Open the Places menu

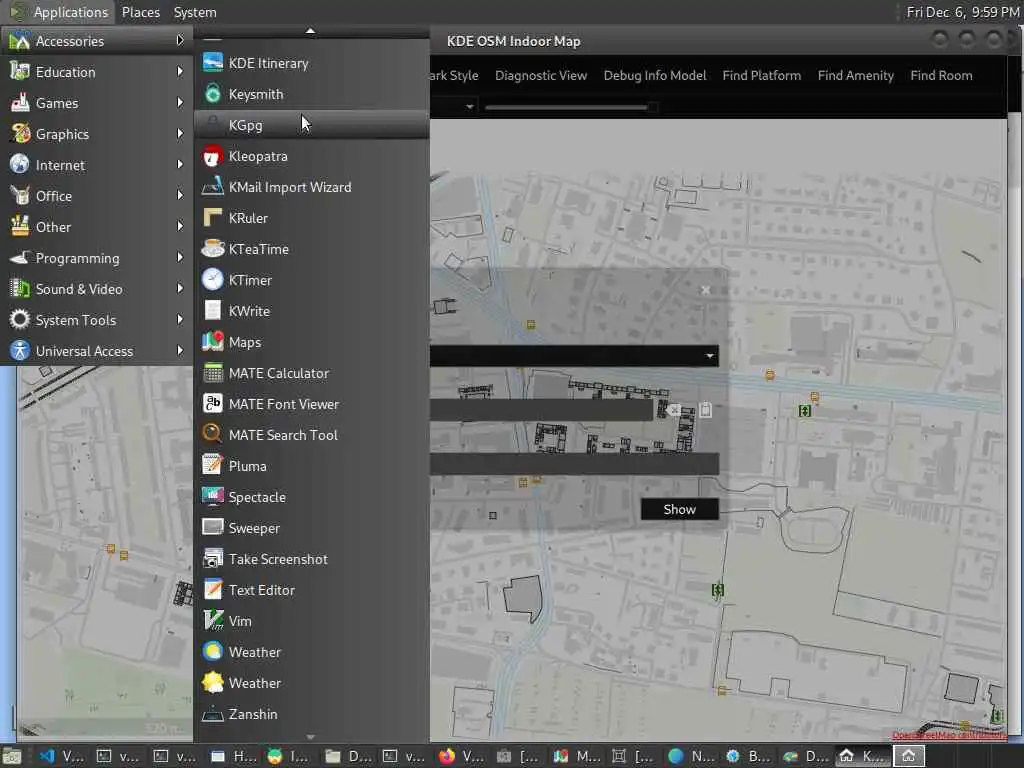click(140, 12)
